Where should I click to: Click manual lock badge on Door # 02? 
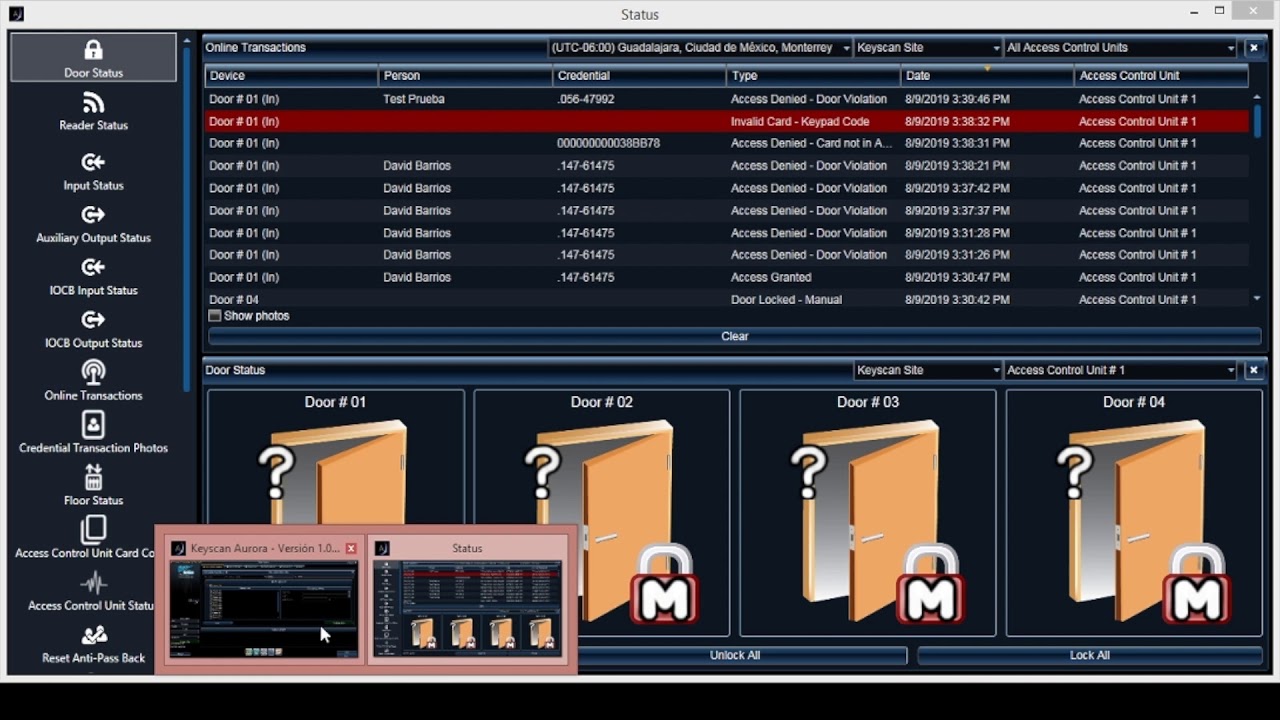point(664,585)
